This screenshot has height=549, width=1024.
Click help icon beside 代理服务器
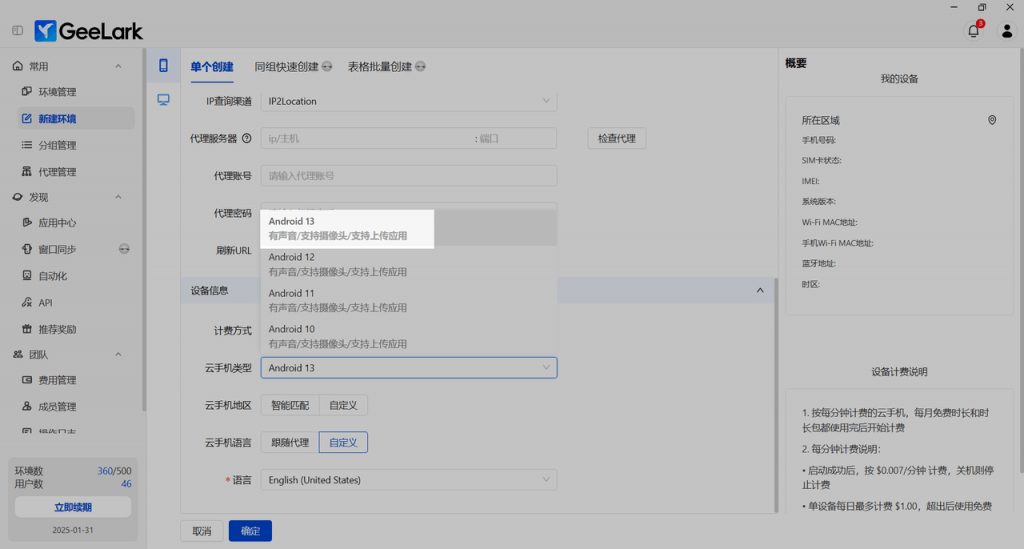coord(246,139)
